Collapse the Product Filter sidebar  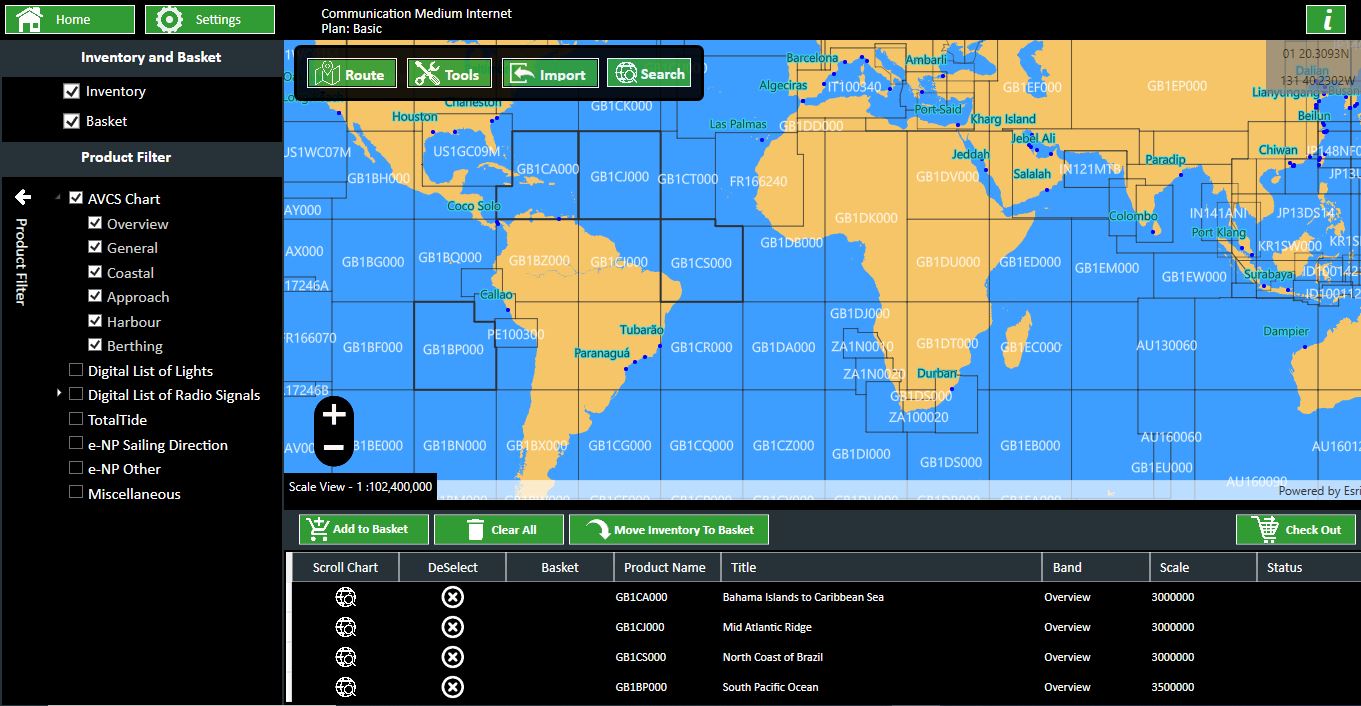click(21, 198)
